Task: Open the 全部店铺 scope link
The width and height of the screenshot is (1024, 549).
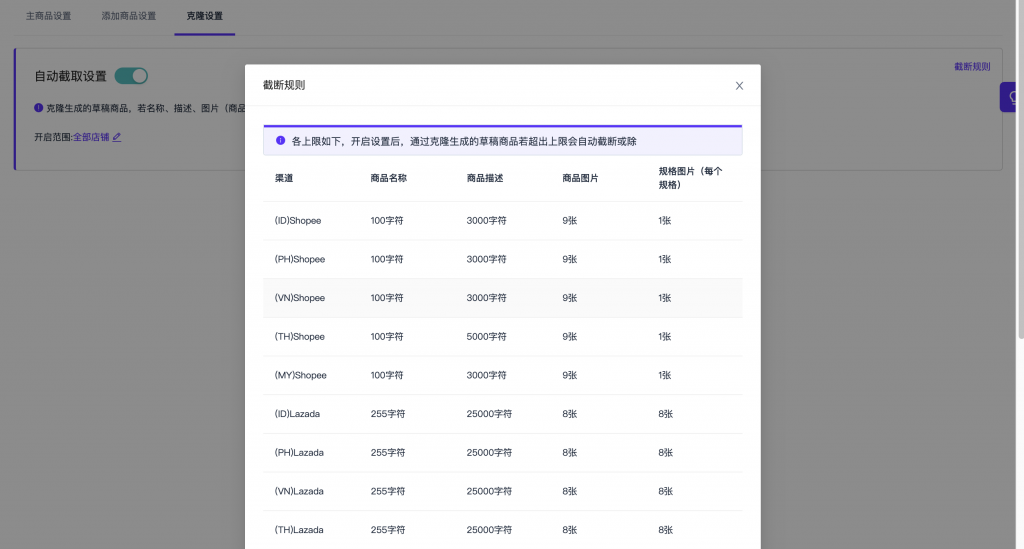Action: [91, 137]
